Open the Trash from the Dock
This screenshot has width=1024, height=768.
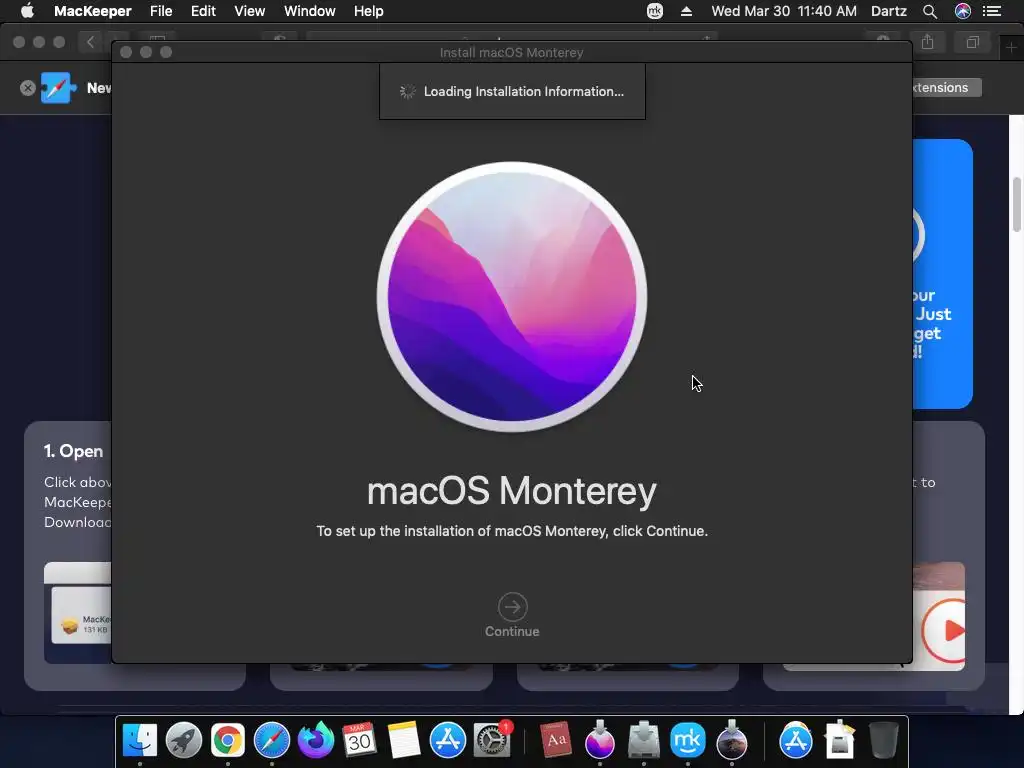pos(884,740)
